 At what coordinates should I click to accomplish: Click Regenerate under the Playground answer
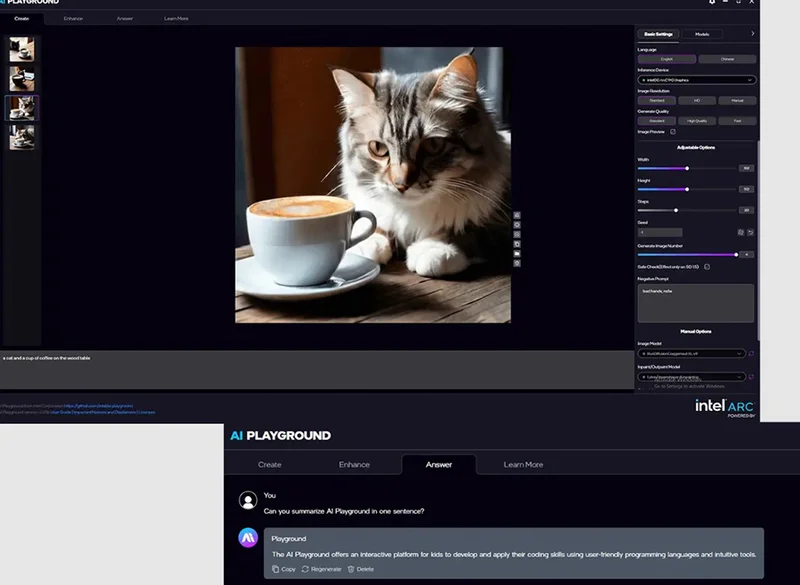320,569
